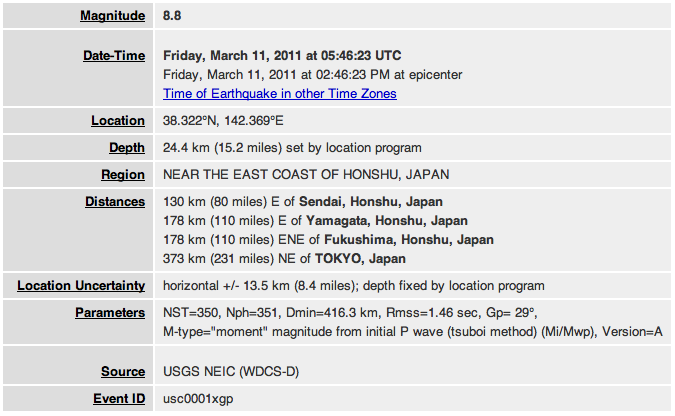This screenshot has width=675, height=416.
Task: Open the Magnitude glossary link
Action: tap(112, 16)
